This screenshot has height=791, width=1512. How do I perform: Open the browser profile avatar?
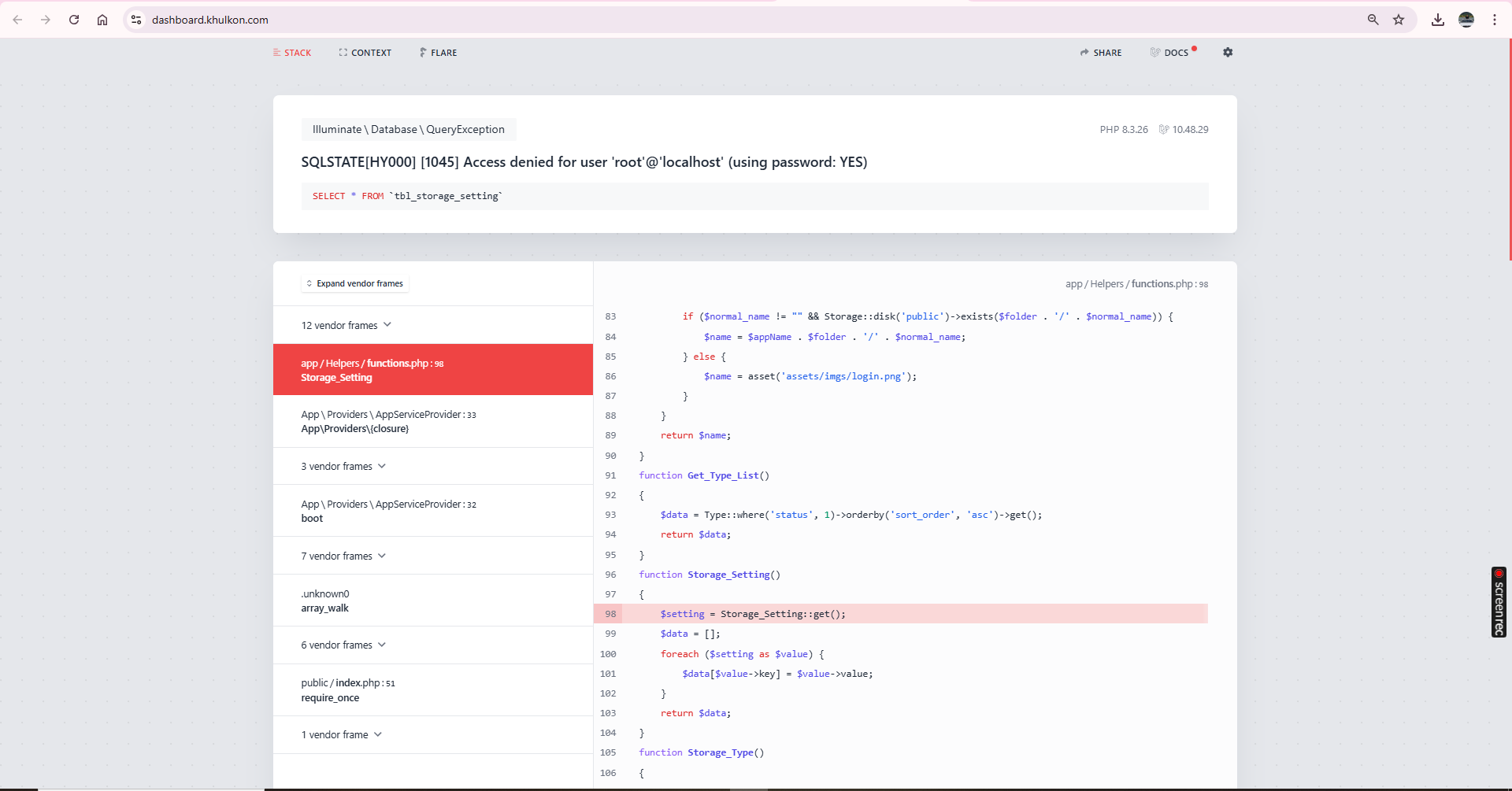click(1466, 20)
